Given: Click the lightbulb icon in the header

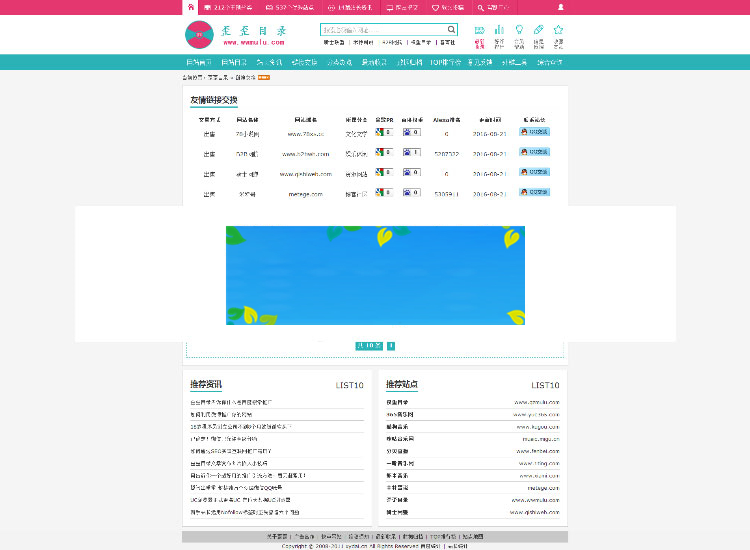Looking at the screenshot, I should tap(519, 30).
